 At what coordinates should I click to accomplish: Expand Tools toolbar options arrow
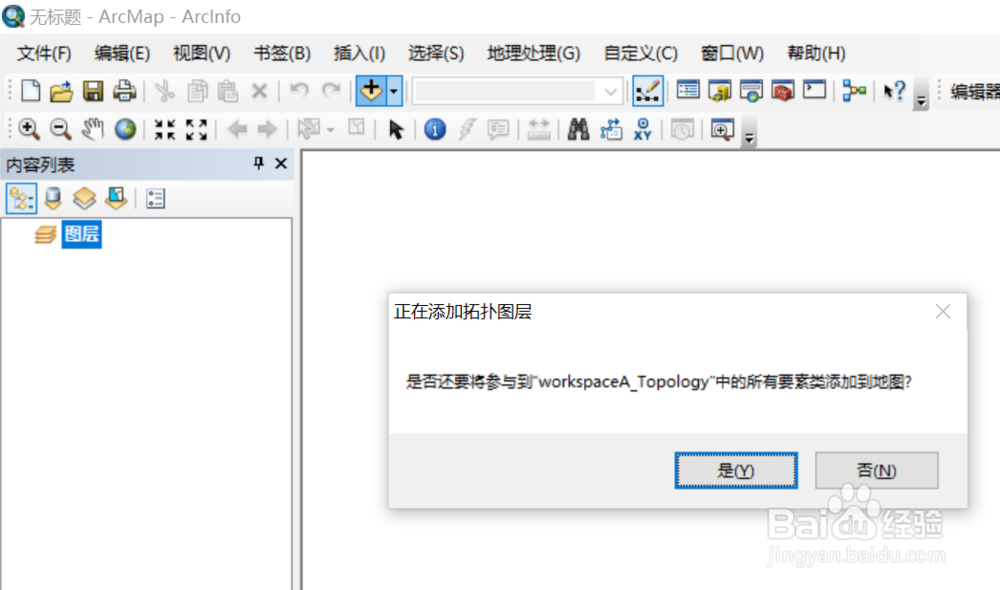[x=749, y=132]
